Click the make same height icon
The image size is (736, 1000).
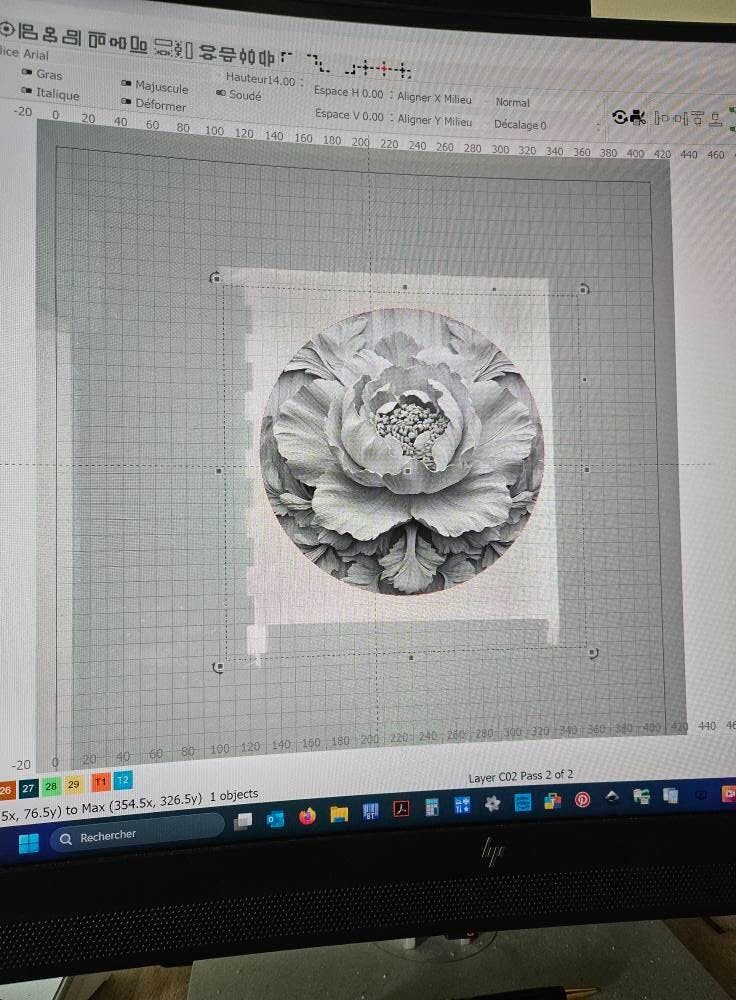tap(184, 50)
